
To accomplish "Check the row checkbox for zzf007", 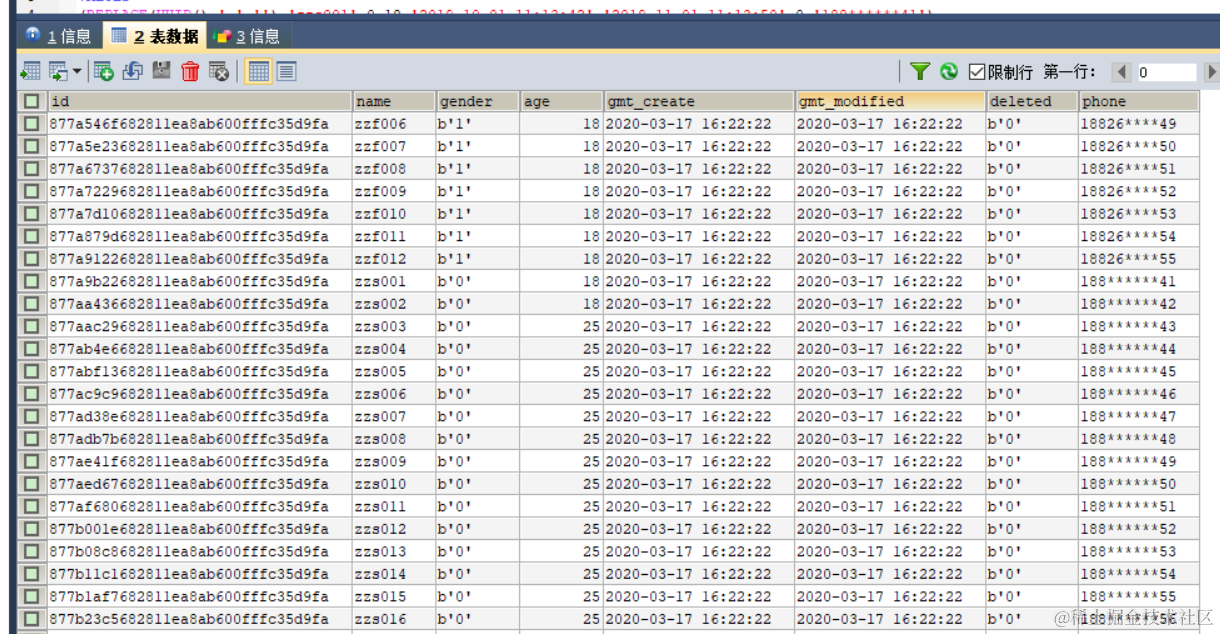I will point(33,146).
